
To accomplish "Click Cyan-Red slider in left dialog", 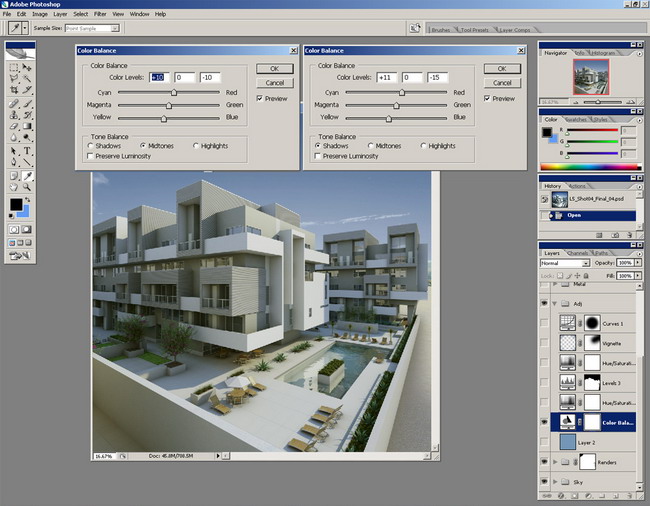I will click(x=174, y=93).
